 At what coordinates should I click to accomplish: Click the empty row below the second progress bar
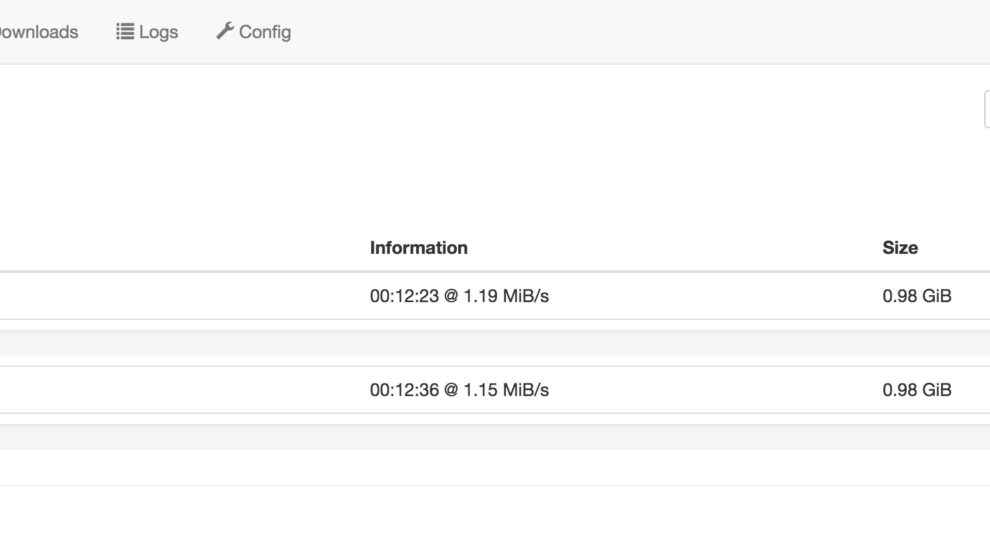[495, 467]
